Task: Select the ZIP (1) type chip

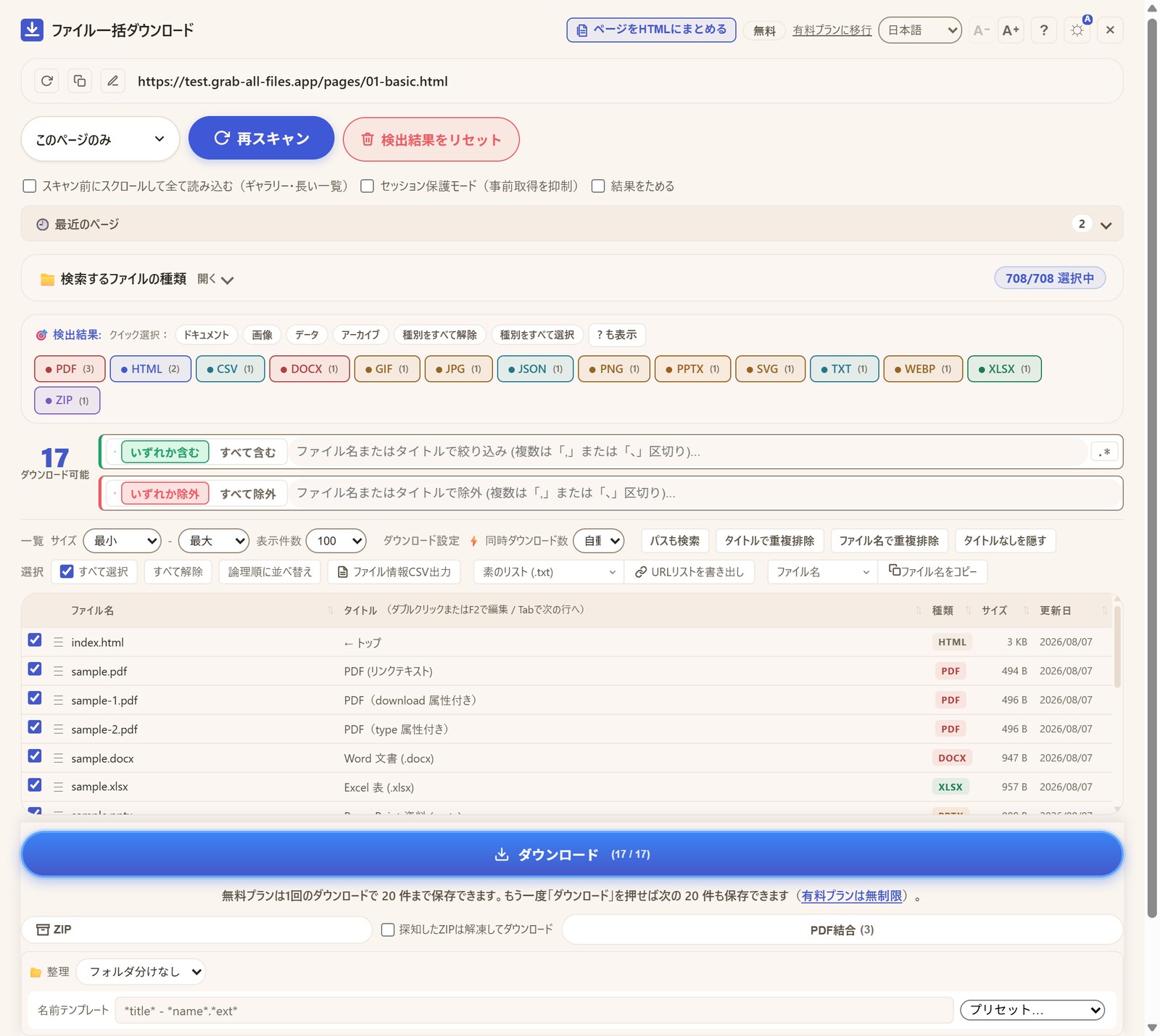Action: (67, 400)
